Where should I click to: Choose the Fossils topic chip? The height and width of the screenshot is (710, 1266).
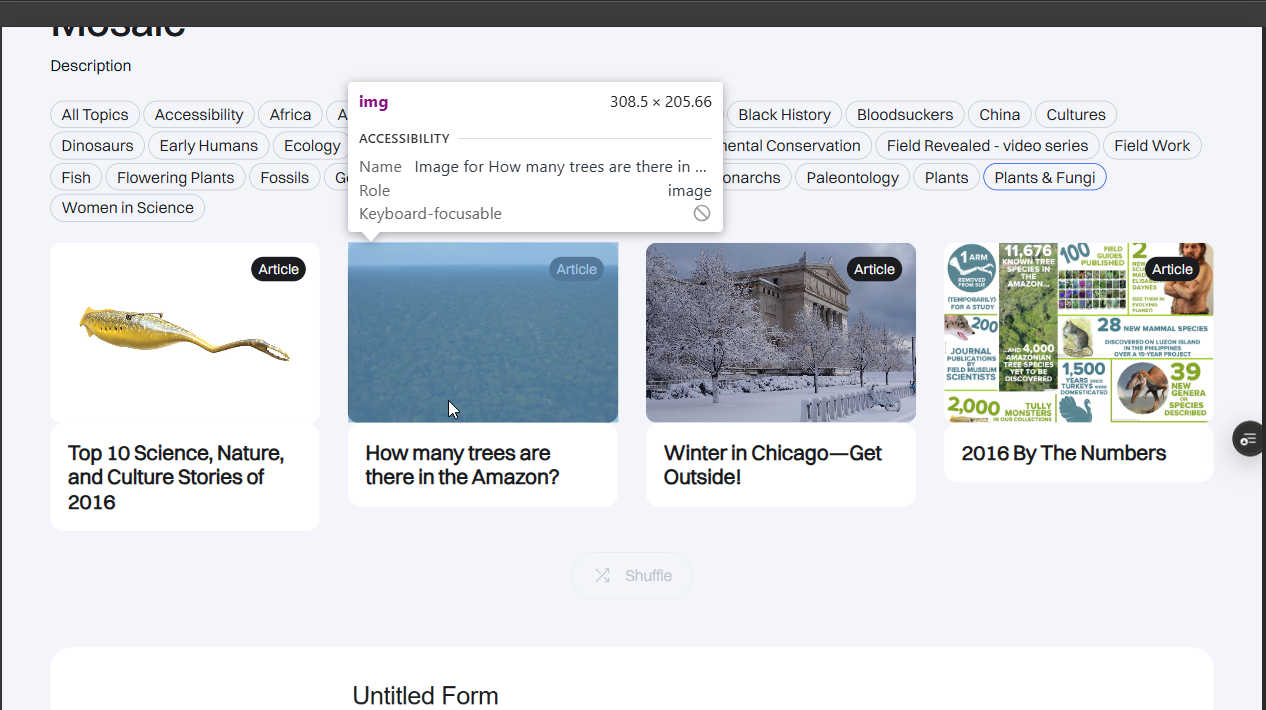click(x=285, y=178)
